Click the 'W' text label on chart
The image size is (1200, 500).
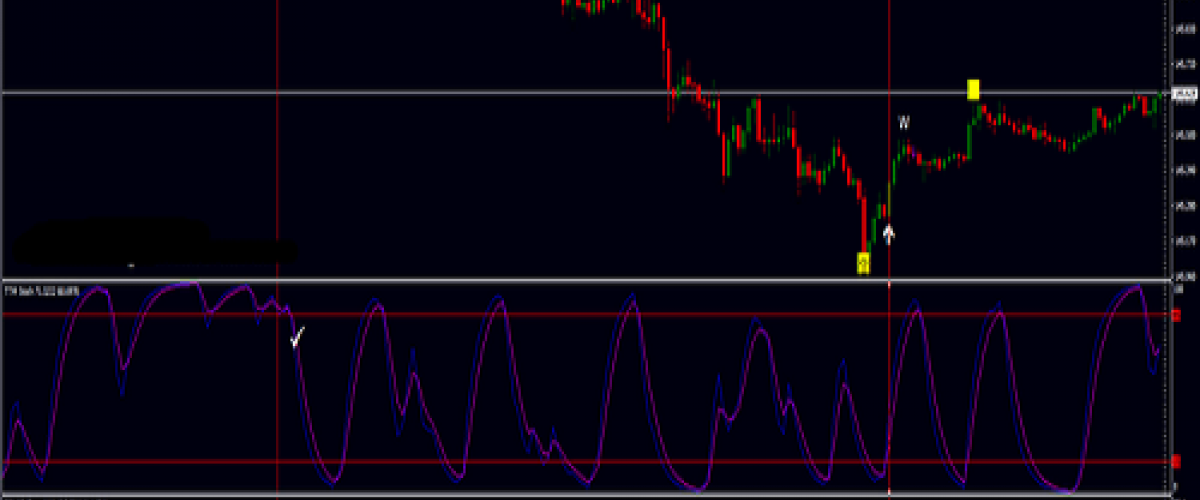point(903,123)
